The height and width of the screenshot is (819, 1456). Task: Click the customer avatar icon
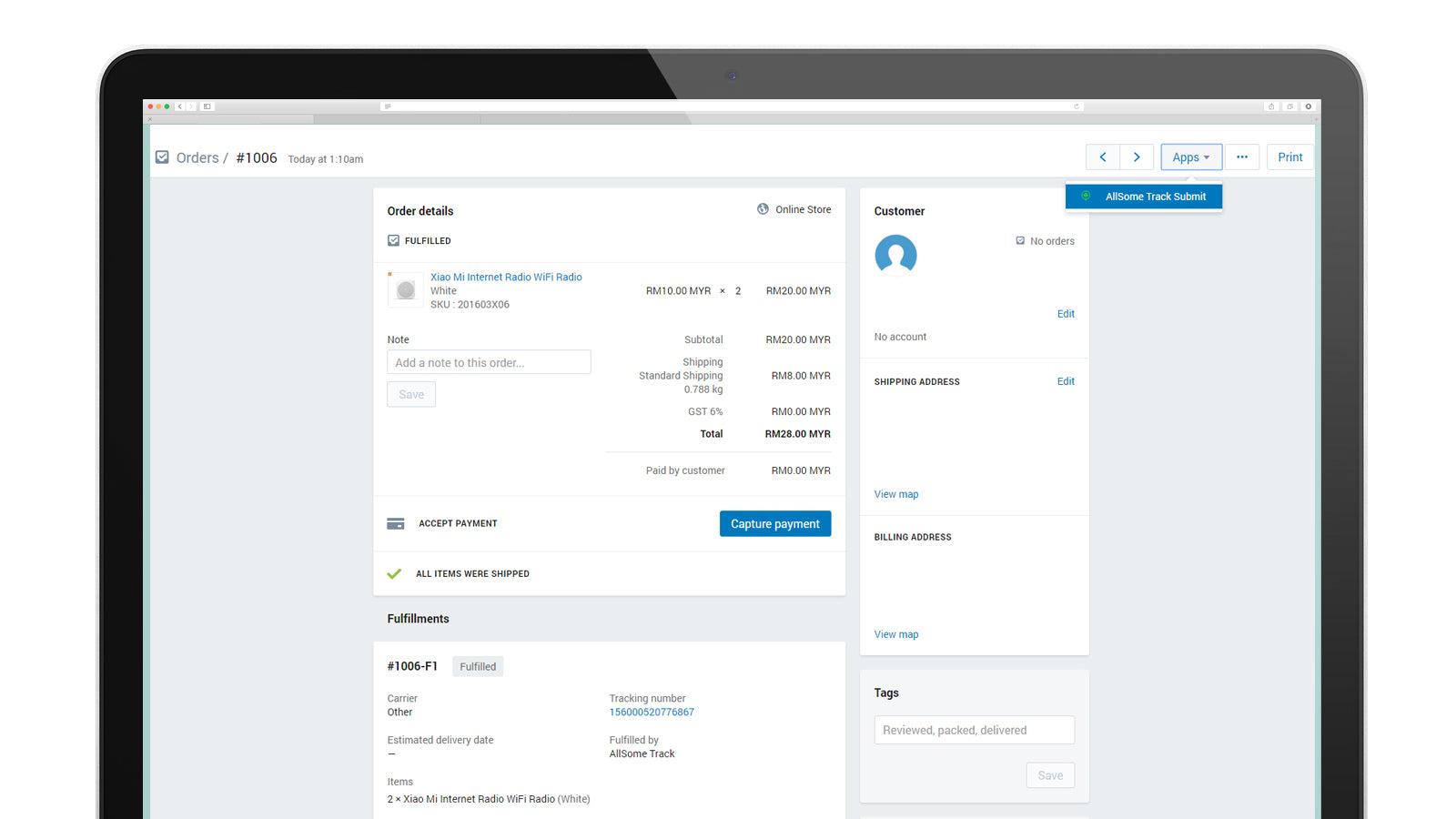895,256
